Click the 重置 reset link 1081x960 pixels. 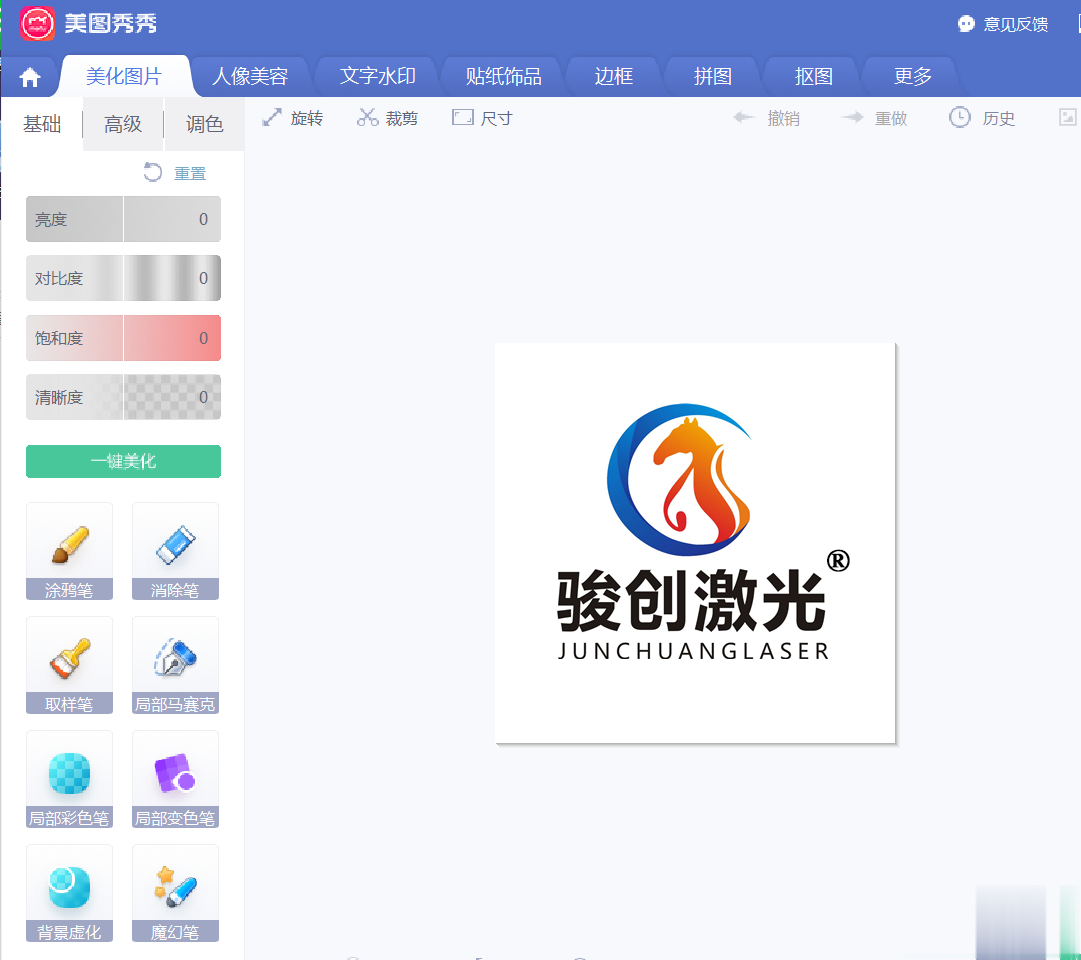(175, 173)
